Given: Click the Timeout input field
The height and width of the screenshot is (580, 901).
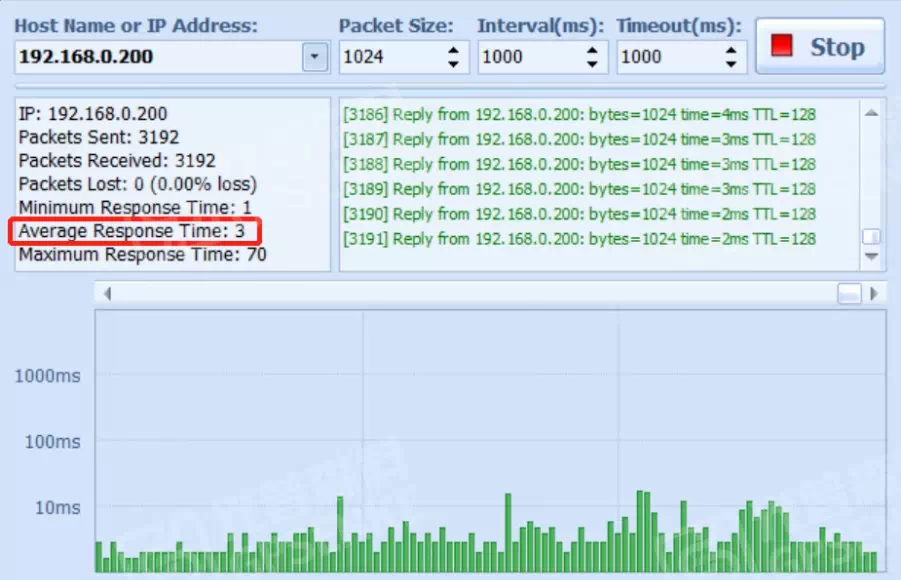Looking at the screenshot, I should 669,57.
